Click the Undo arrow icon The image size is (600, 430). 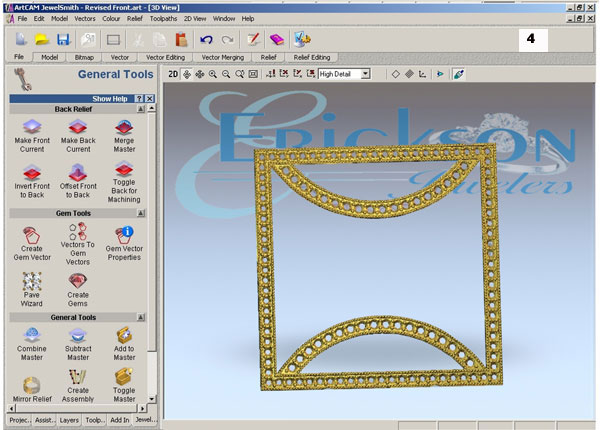pos(206,39)
